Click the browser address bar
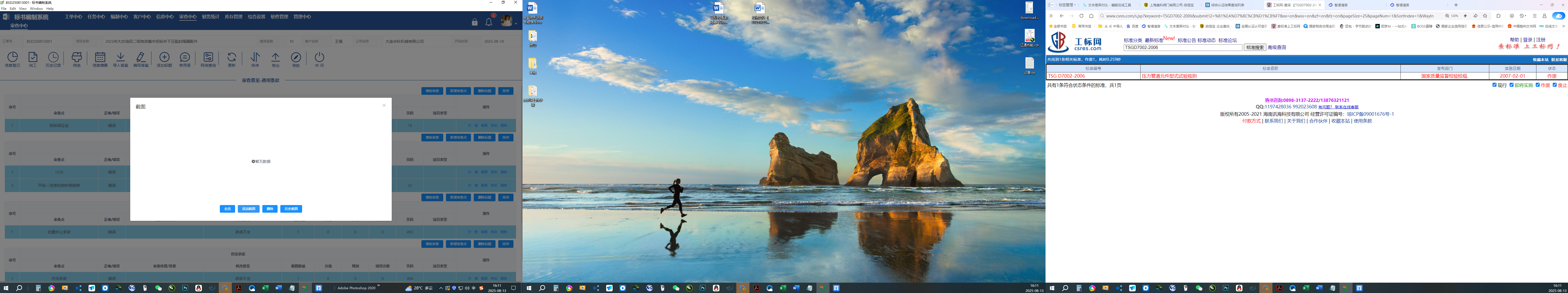The height and width of the screenshot is (293, 1568). pos(1270,16)
